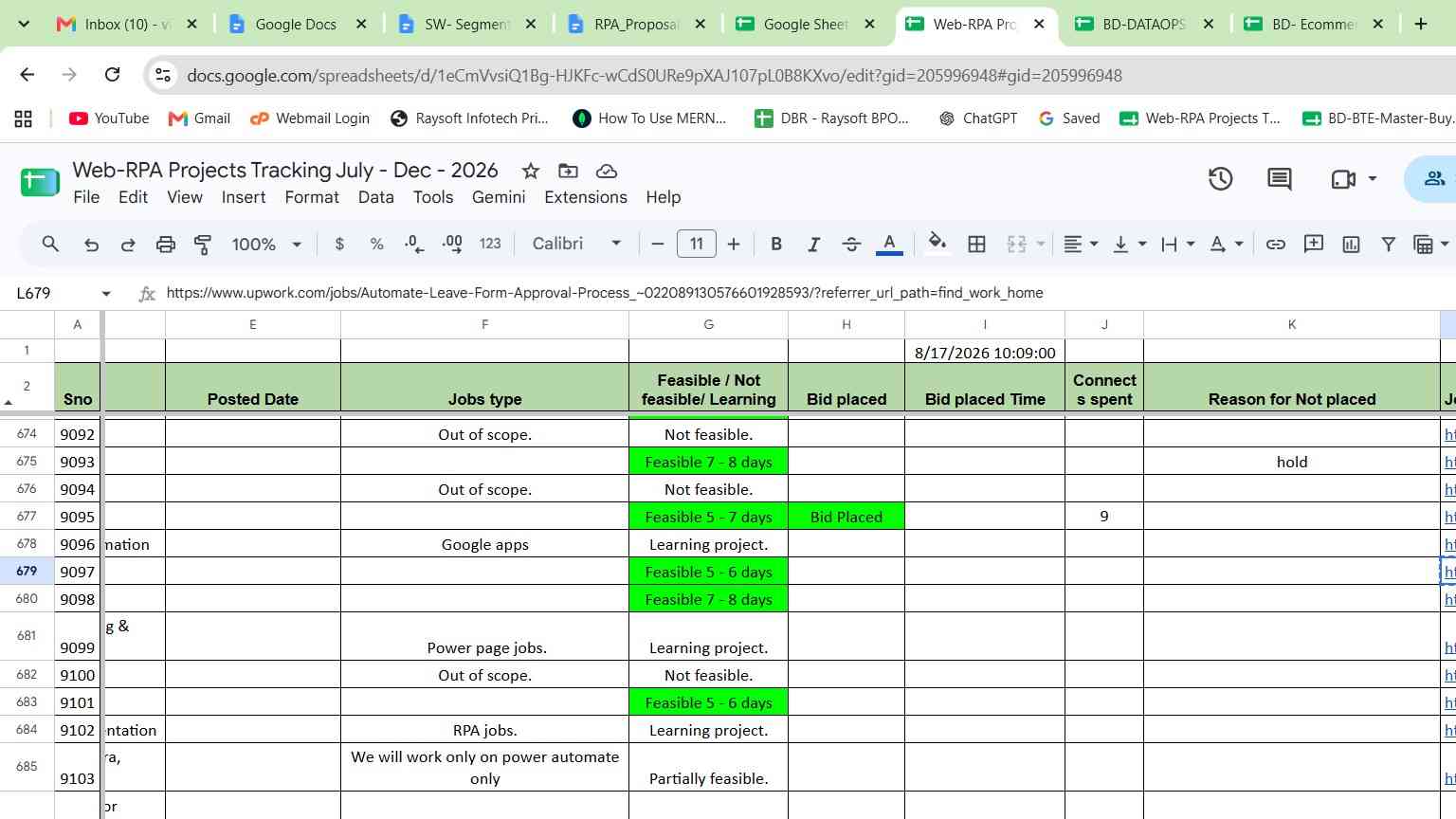The width and height of the screenshot is (1456, 819).
Task: Click the create filter funnel icon
Action: click(x=1388, y=244)
